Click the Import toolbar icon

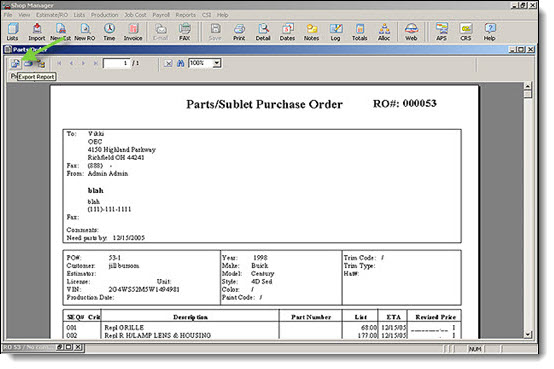[x=37, y=31]
